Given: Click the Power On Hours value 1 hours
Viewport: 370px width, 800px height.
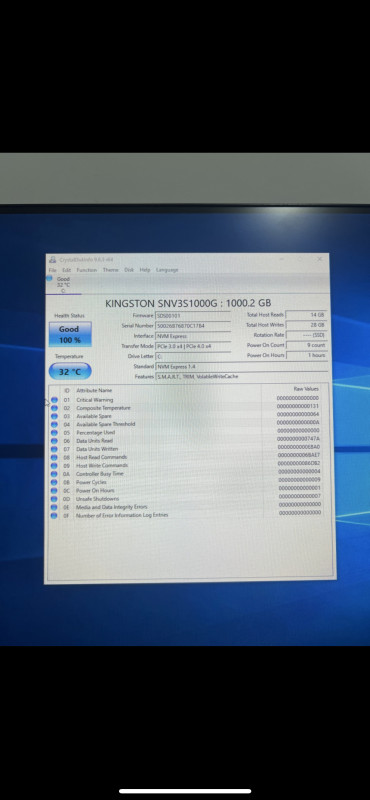Looking at the screenshot, I should [306, 355].
